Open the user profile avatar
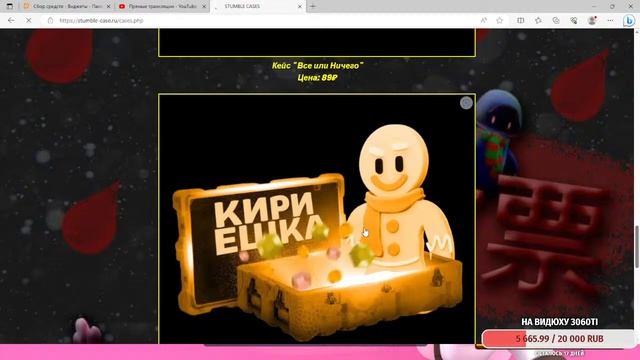The height and width of the screenshot is (360, 640). (592, 20)
